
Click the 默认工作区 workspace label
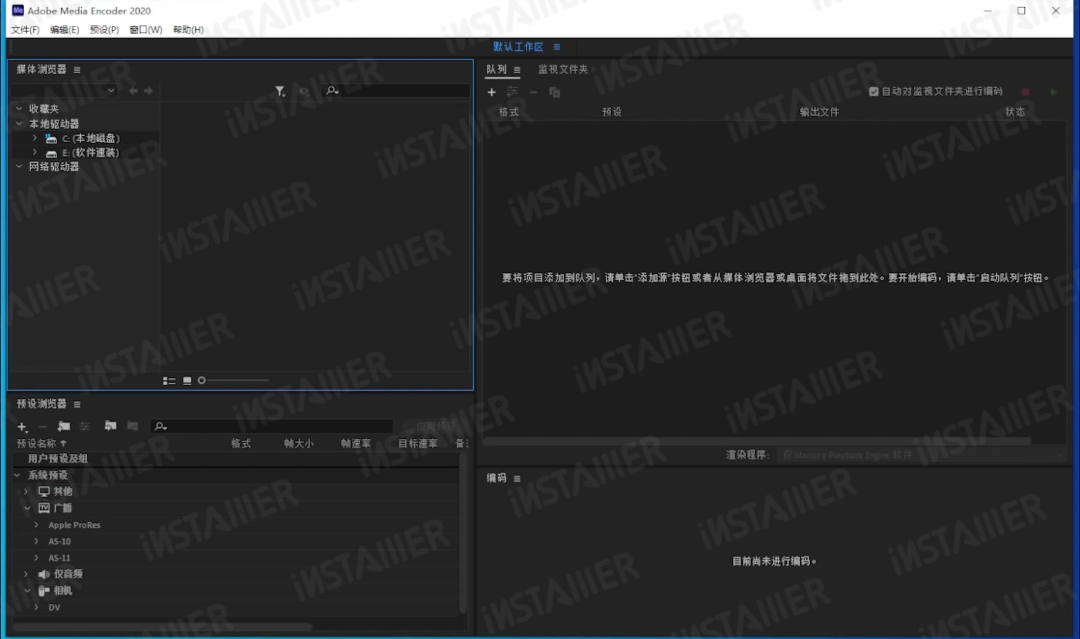coord(518,47)
